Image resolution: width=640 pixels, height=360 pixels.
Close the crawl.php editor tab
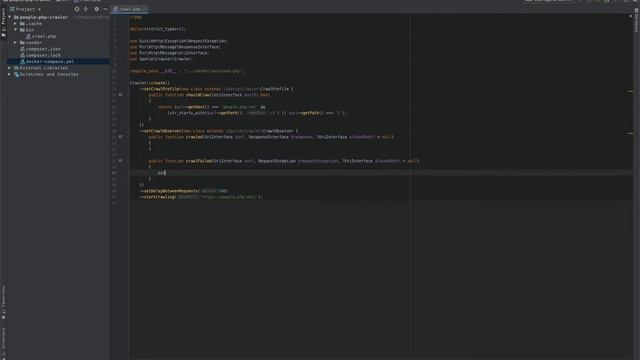[x=144, y=9]
